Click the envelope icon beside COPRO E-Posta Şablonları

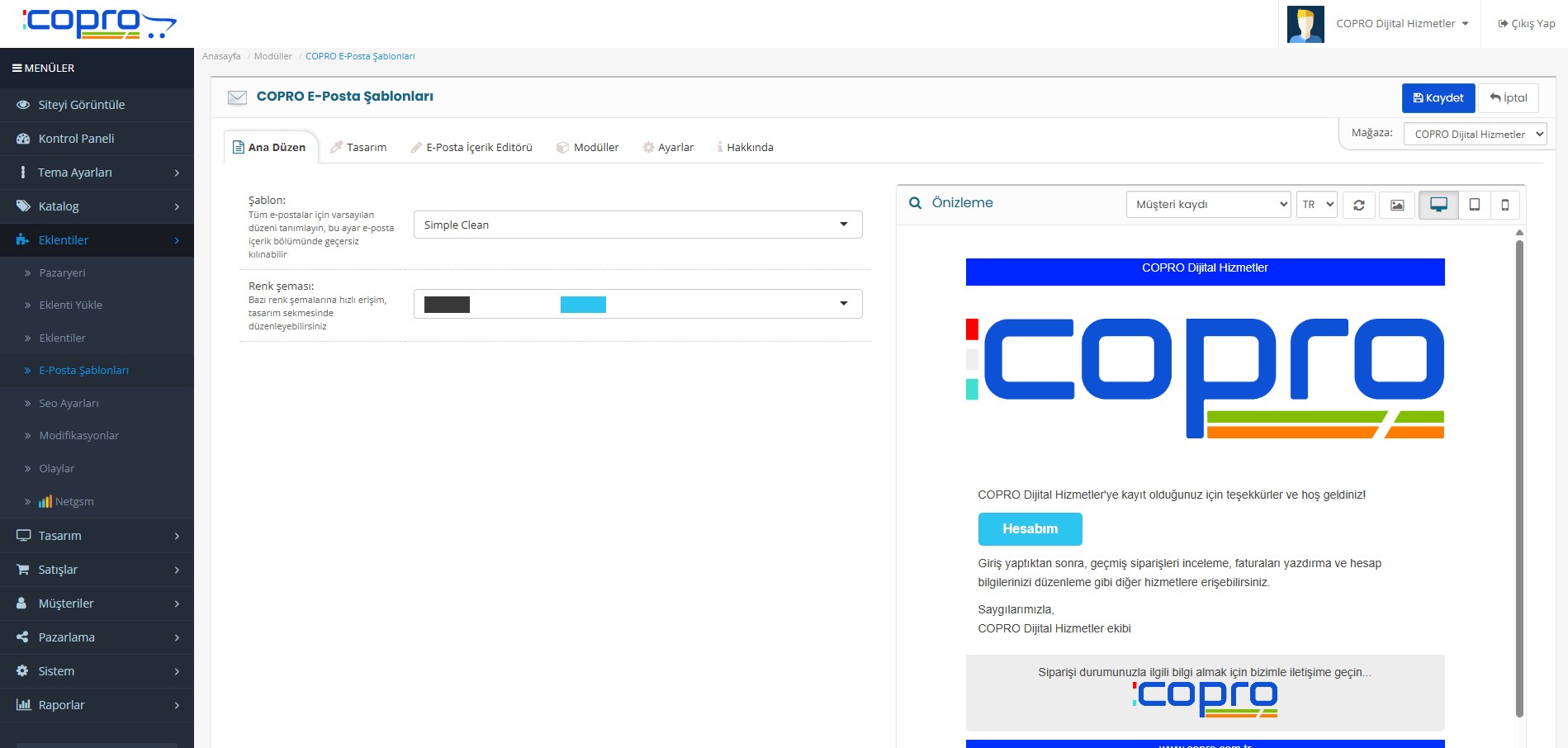(x=237, y=97)
